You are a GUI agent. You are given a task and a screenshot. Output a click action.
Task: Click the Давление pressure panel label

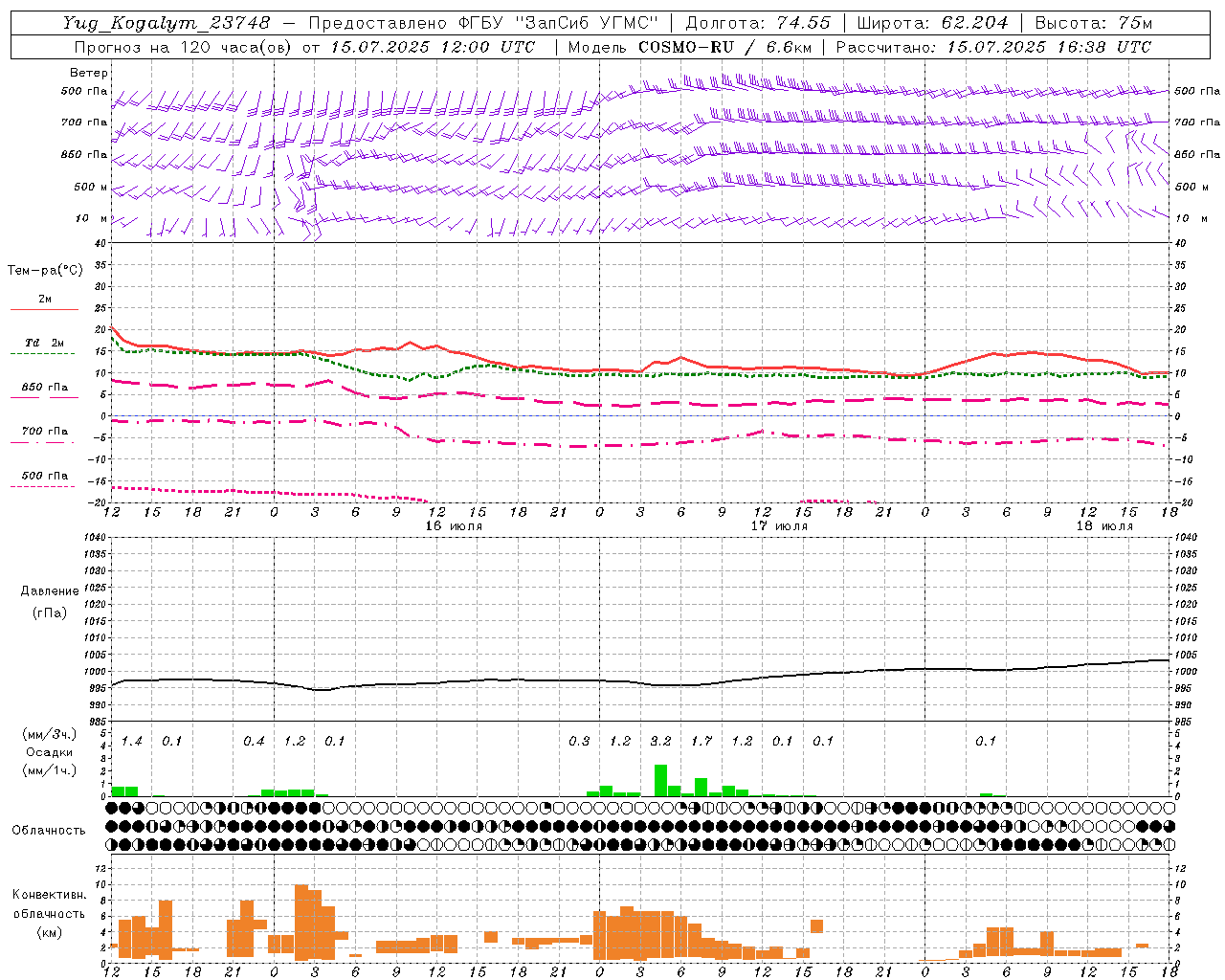click(x=50, y=591)
